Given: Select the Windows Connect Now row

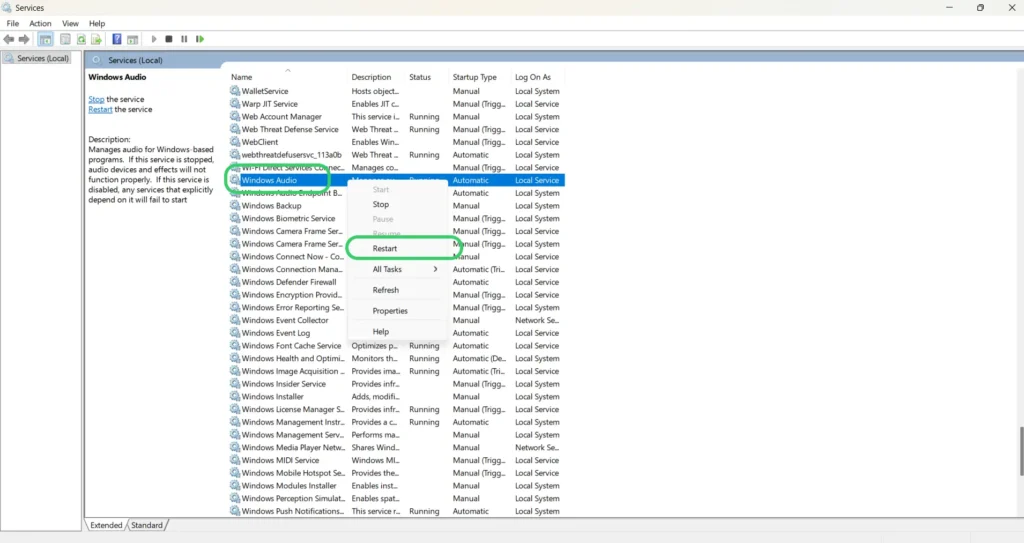Looking at the screenshot, I should click(396, 256).
